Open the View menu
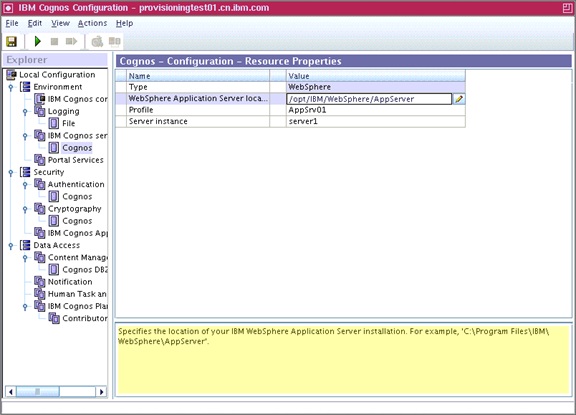This screenshot has width=576, height=415. (x=60, y=23)
